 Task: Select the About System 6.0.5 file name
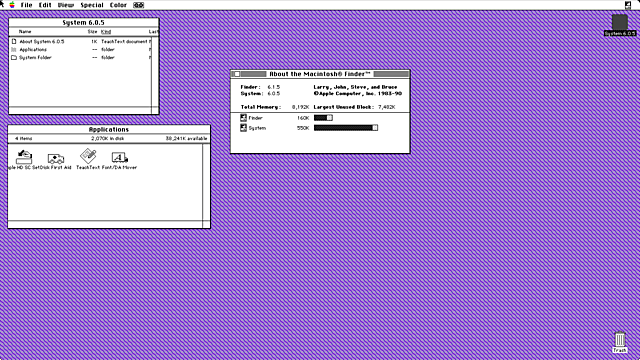click(42, 42)
